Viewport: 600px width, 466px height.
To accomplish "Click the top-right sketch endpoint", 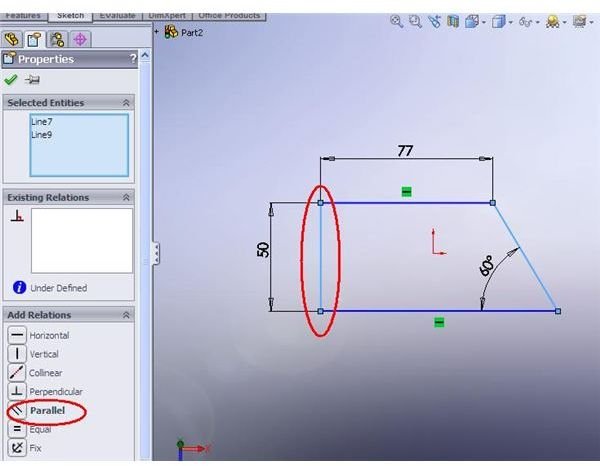I will click(x=493, y=203).
